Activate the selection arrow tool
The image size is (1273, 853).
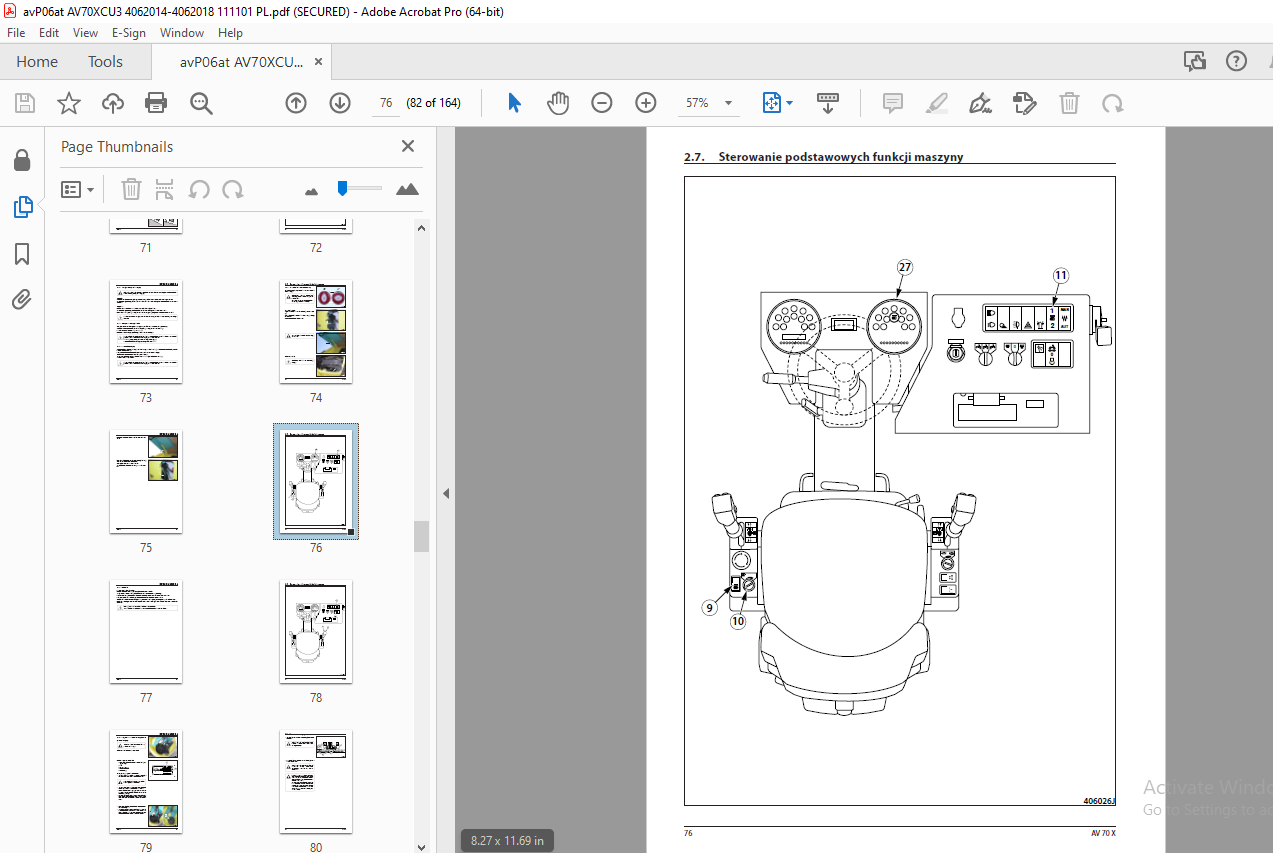tap(514, 103)
